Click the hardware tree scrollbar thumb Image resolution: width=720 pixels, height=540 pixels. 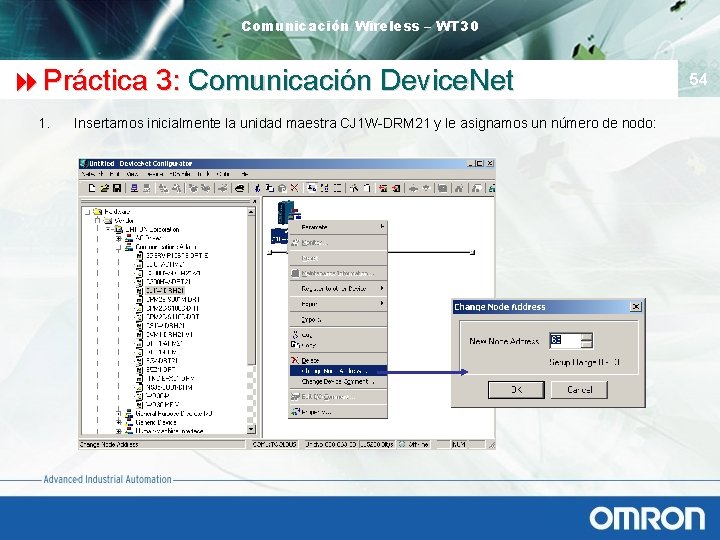pos(251,290)
